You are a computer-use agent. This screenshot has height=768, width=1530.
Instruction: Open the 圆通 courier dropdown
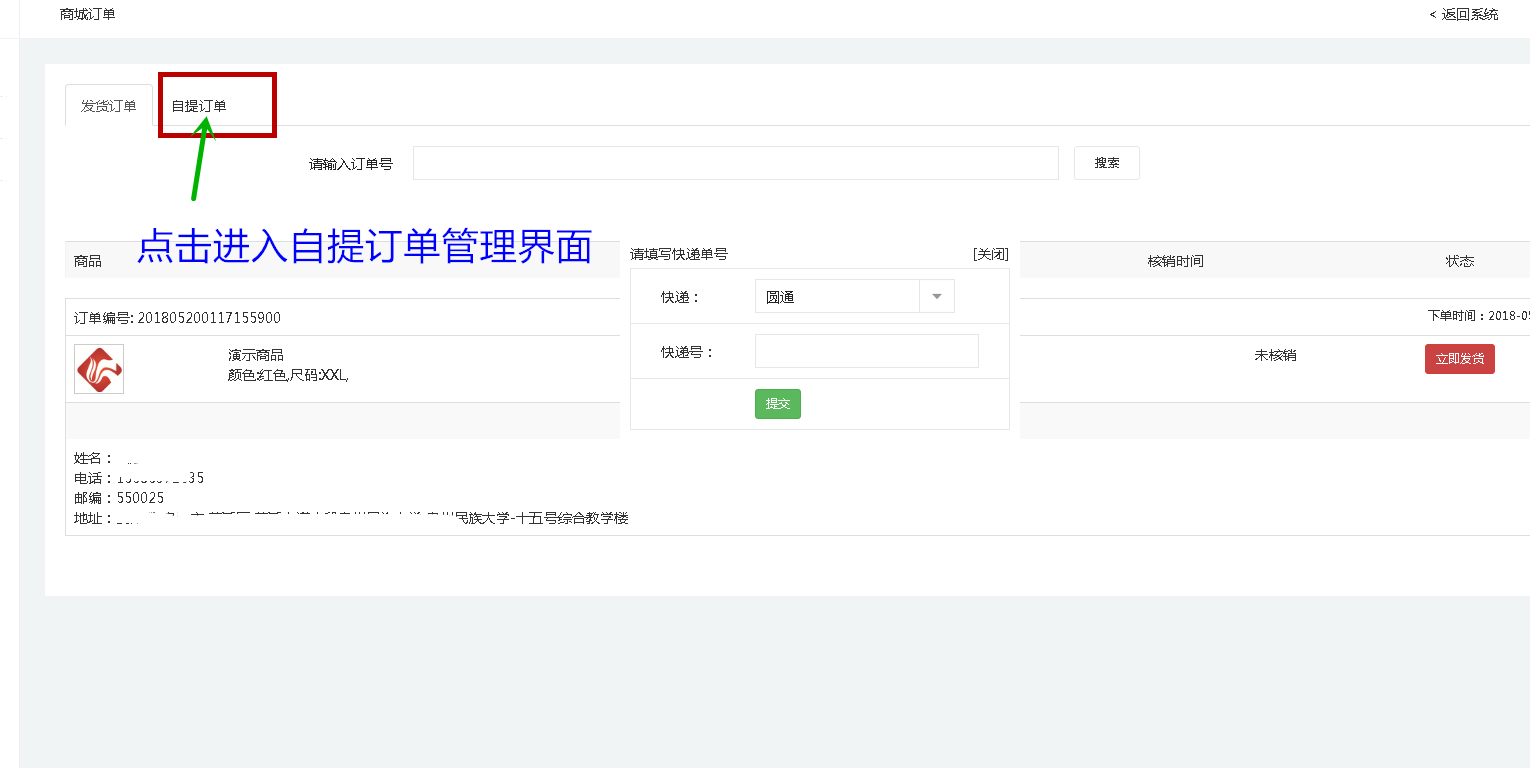pos(836,297)
